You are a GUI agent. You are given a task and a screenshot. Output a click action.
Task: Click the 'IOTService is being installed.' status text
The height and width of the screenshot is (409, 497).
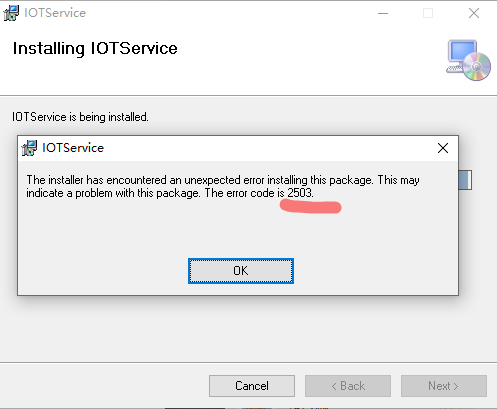(80, 117)
